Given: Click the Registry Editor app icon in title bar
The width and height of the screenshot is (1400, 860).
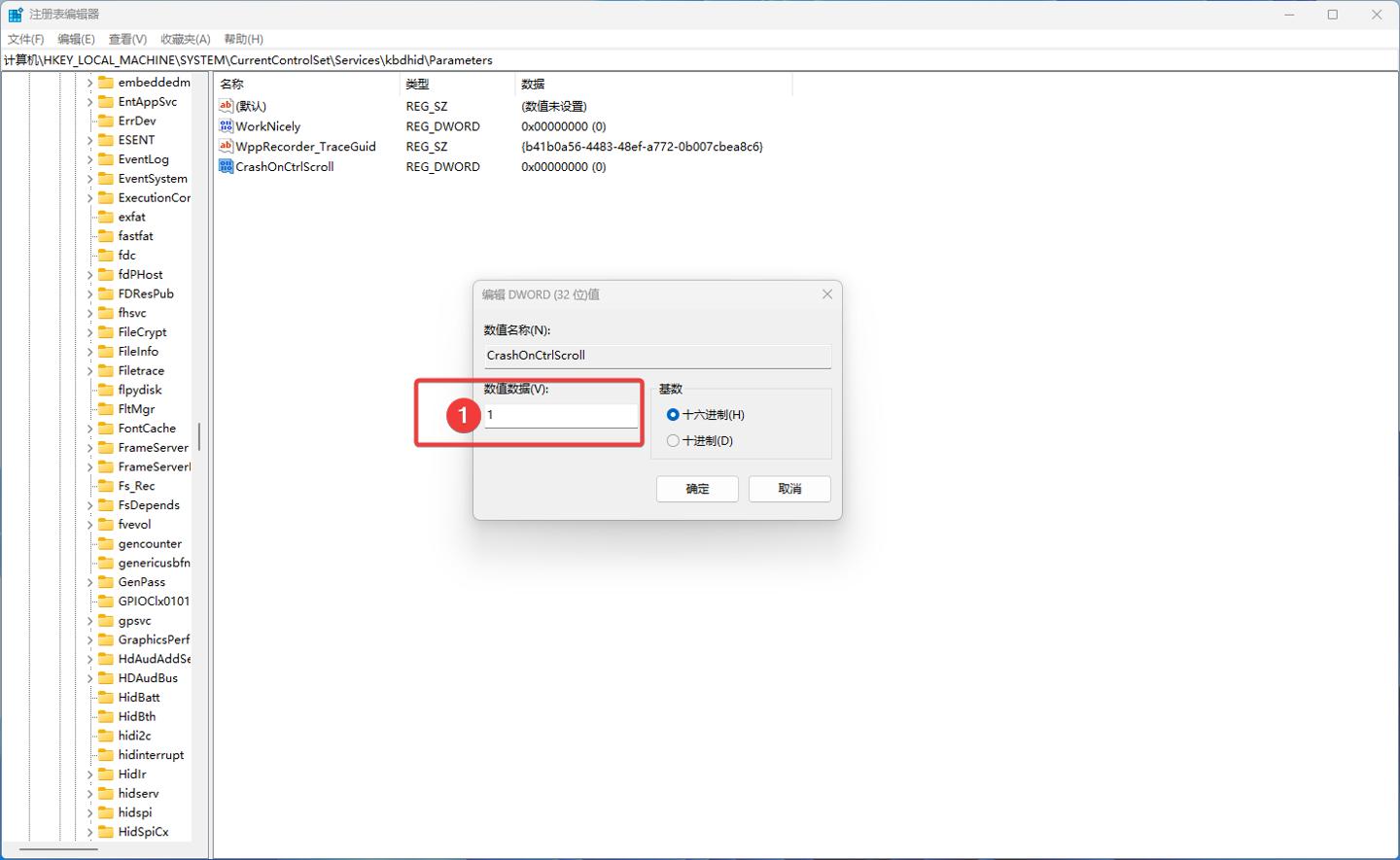Looking at the screenshot, I should (16, 15).
